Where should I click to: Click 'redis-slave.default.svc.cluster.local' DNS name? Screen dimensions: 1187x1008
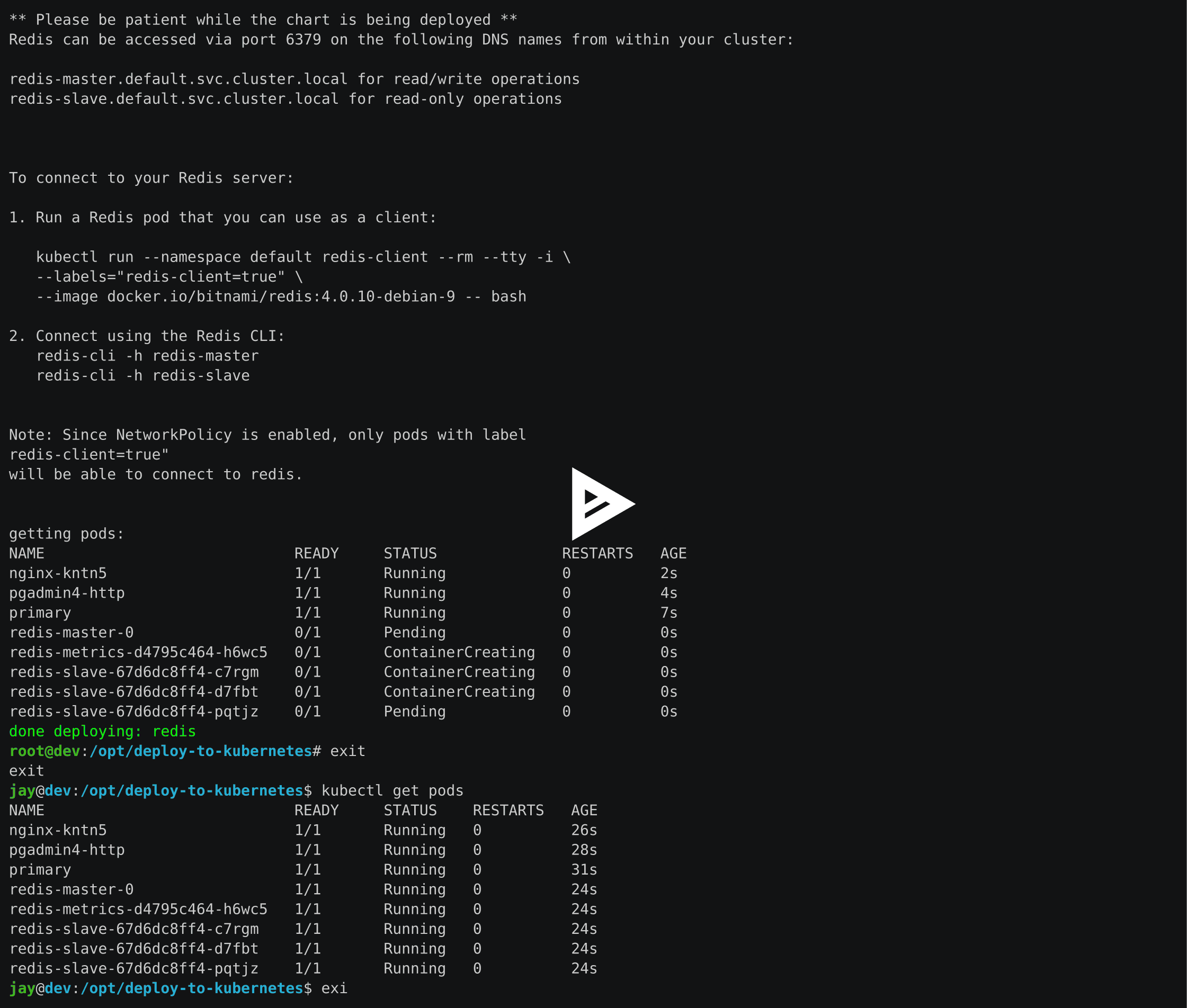click(174, 99)
